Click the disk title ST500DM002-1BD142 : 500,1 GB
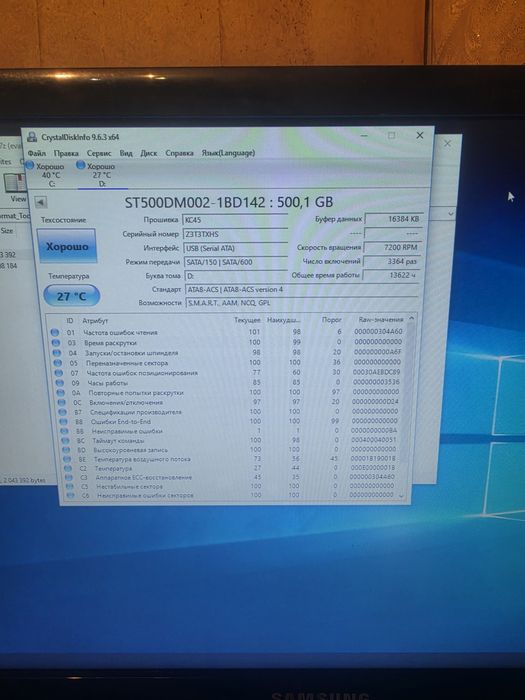This screenshot has width=525, height=700. pos(229,202)
